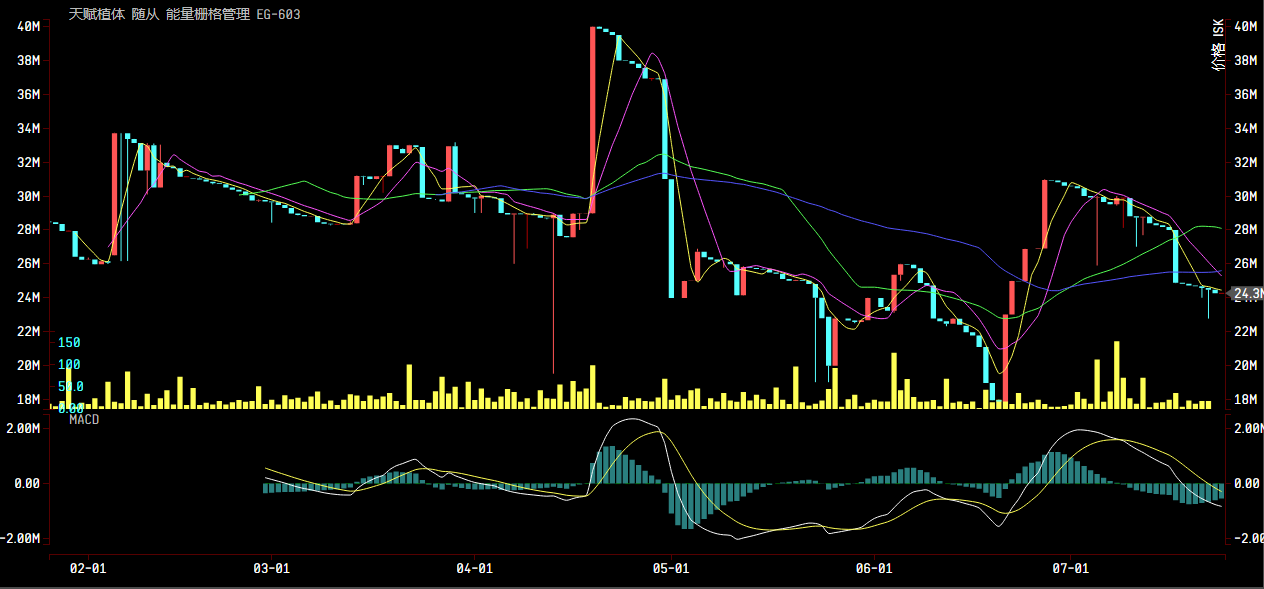Click the 2.00M label on left MACD axis

pyautogui.click(x=22, y=428)
